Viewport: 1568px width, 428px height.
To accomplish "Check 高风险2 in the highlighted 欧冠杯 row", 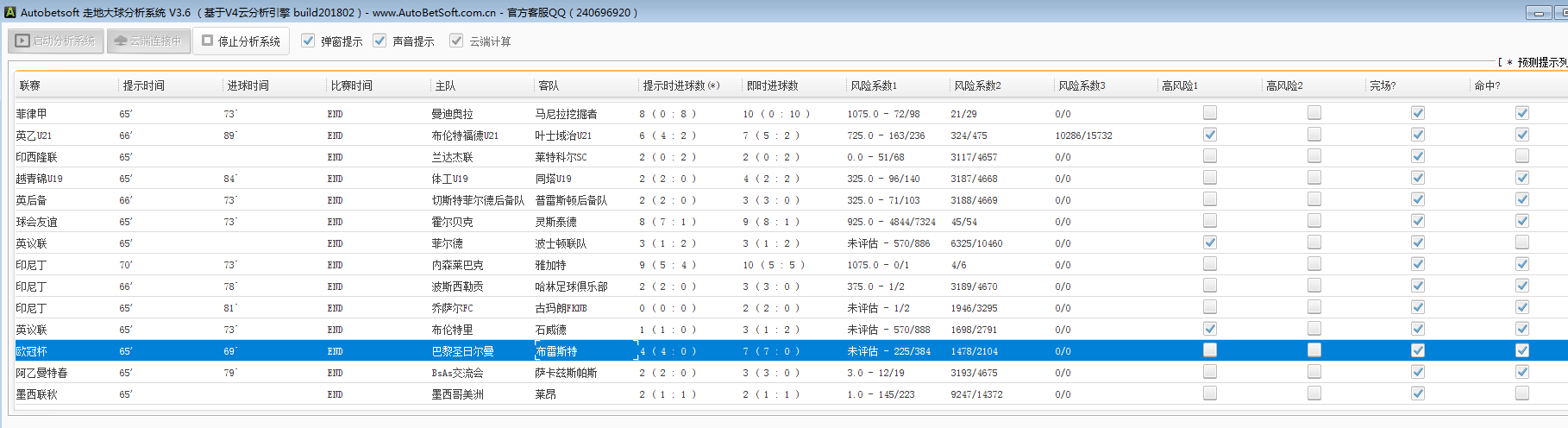I will pos(1314,350).
